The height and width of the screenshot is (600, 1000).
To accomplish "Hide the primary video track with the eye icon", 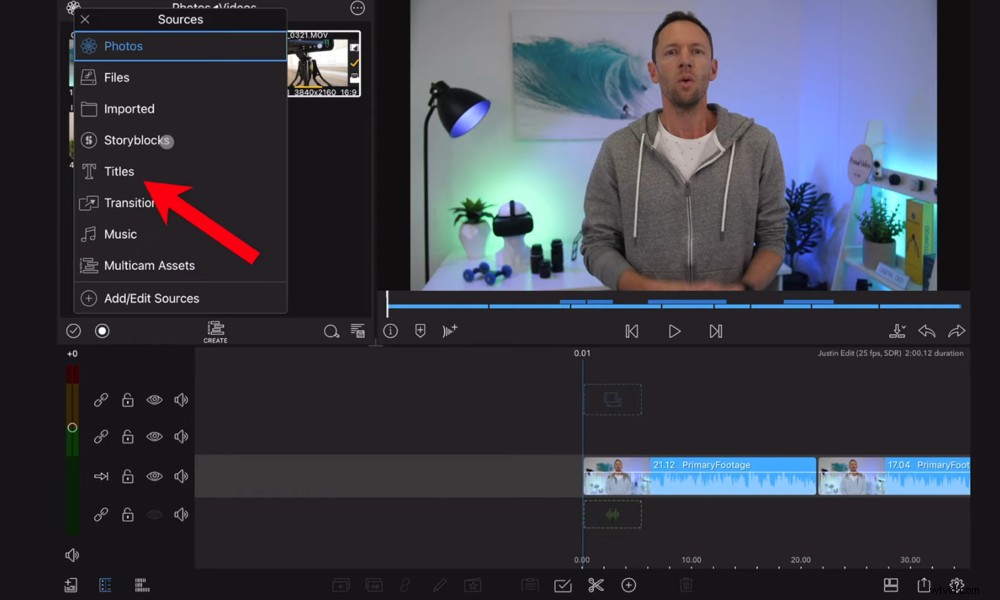I will [x=154, y=476].
